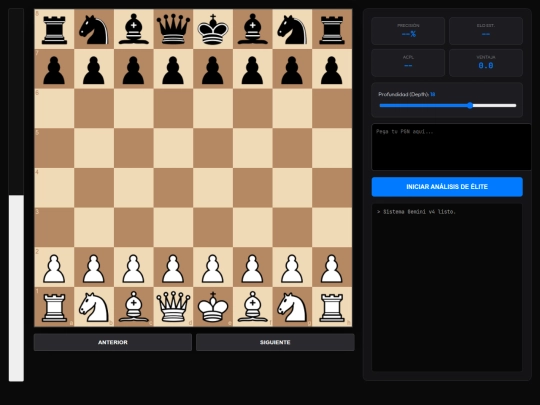Click the white pawn on e2
This screenshot has height=405, width=540.
click(x=213, y=268)
